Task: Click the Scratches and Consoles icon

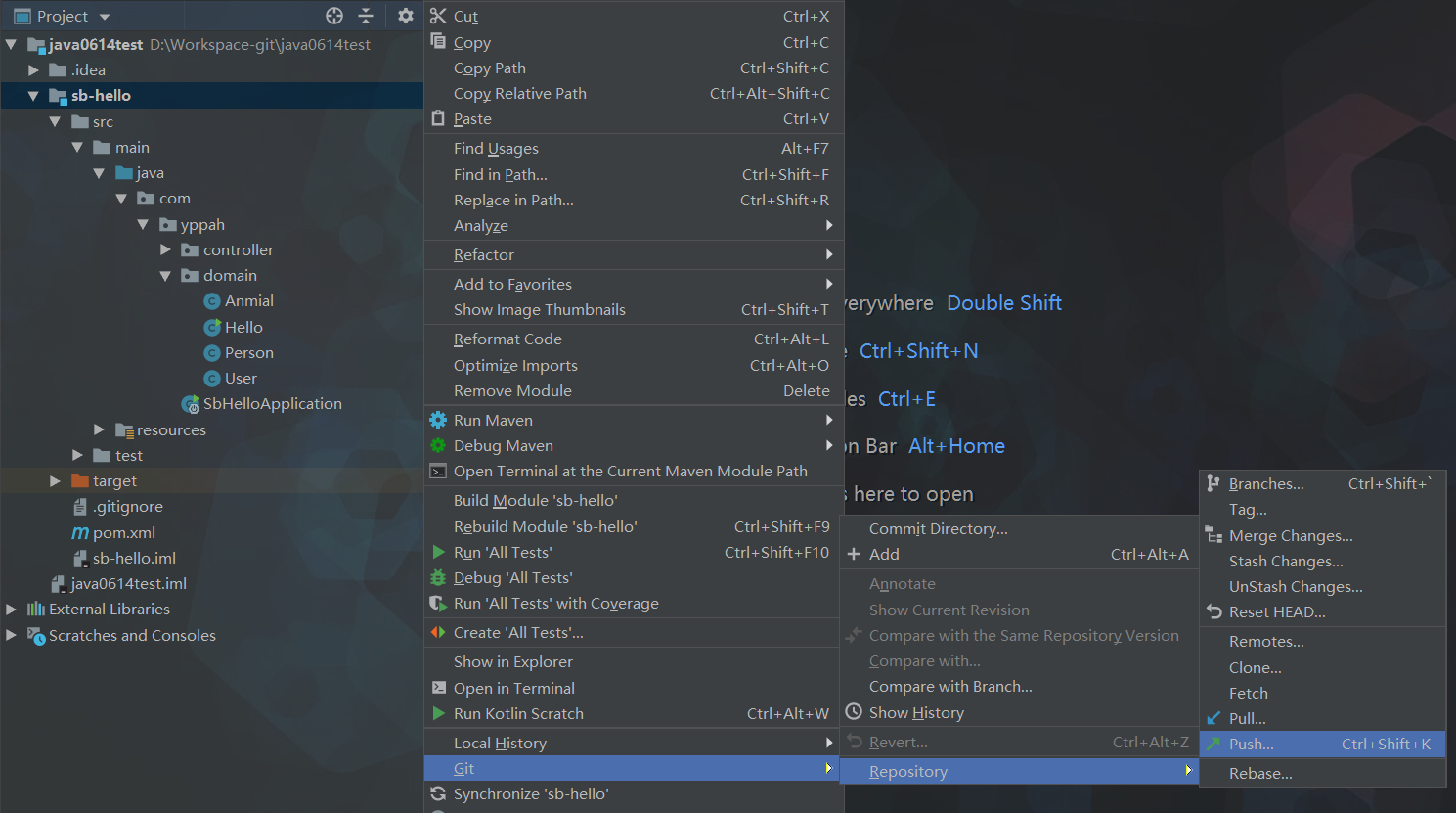Action: coord(36,636)
